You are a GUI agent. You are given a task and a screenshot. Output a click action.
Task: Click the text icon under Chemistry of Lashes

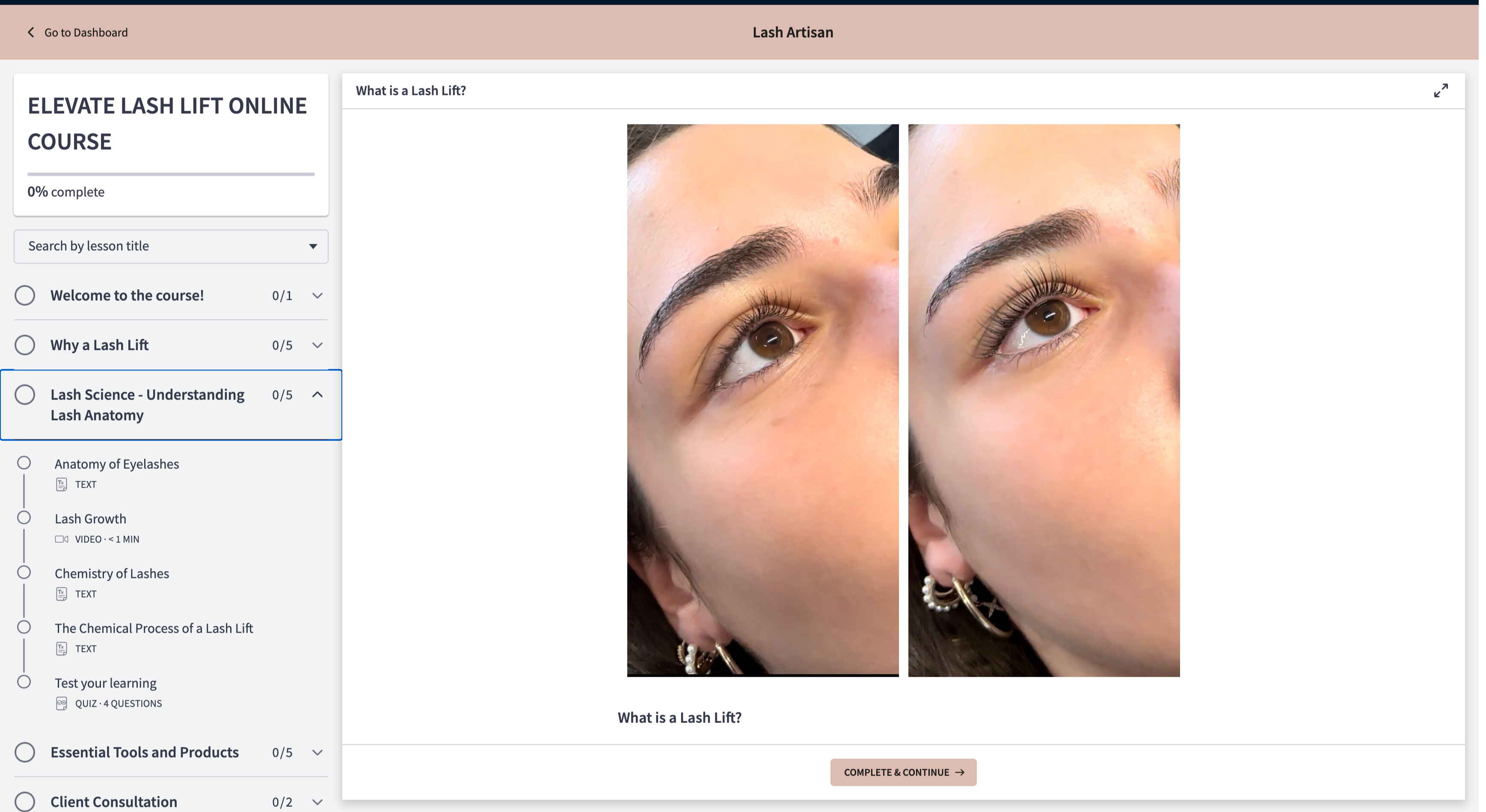coord(62,594)
